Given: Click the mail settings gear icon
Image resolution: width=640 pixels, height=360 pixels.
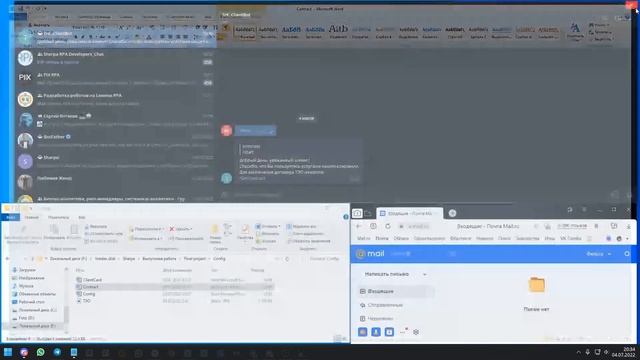Looking at the screenshot, I should 416,332.
